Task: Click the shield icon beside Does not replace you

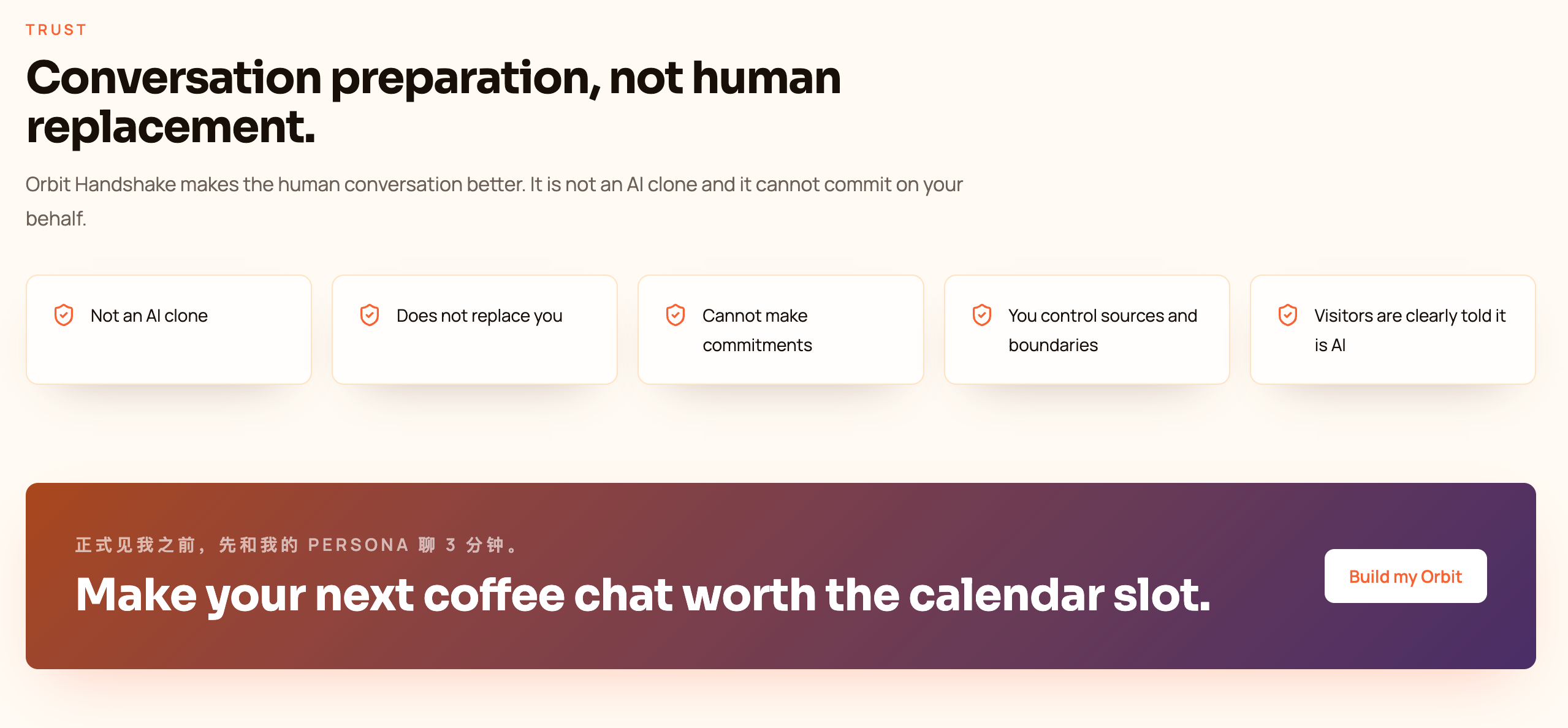Action: pyautogui.click(x=370, y=315)
